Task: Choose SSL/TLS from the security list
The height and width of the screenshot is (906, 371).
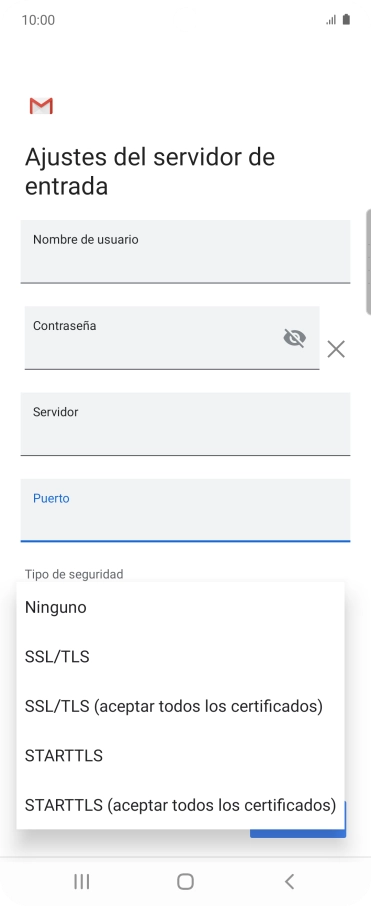Action: pos(180,656)
